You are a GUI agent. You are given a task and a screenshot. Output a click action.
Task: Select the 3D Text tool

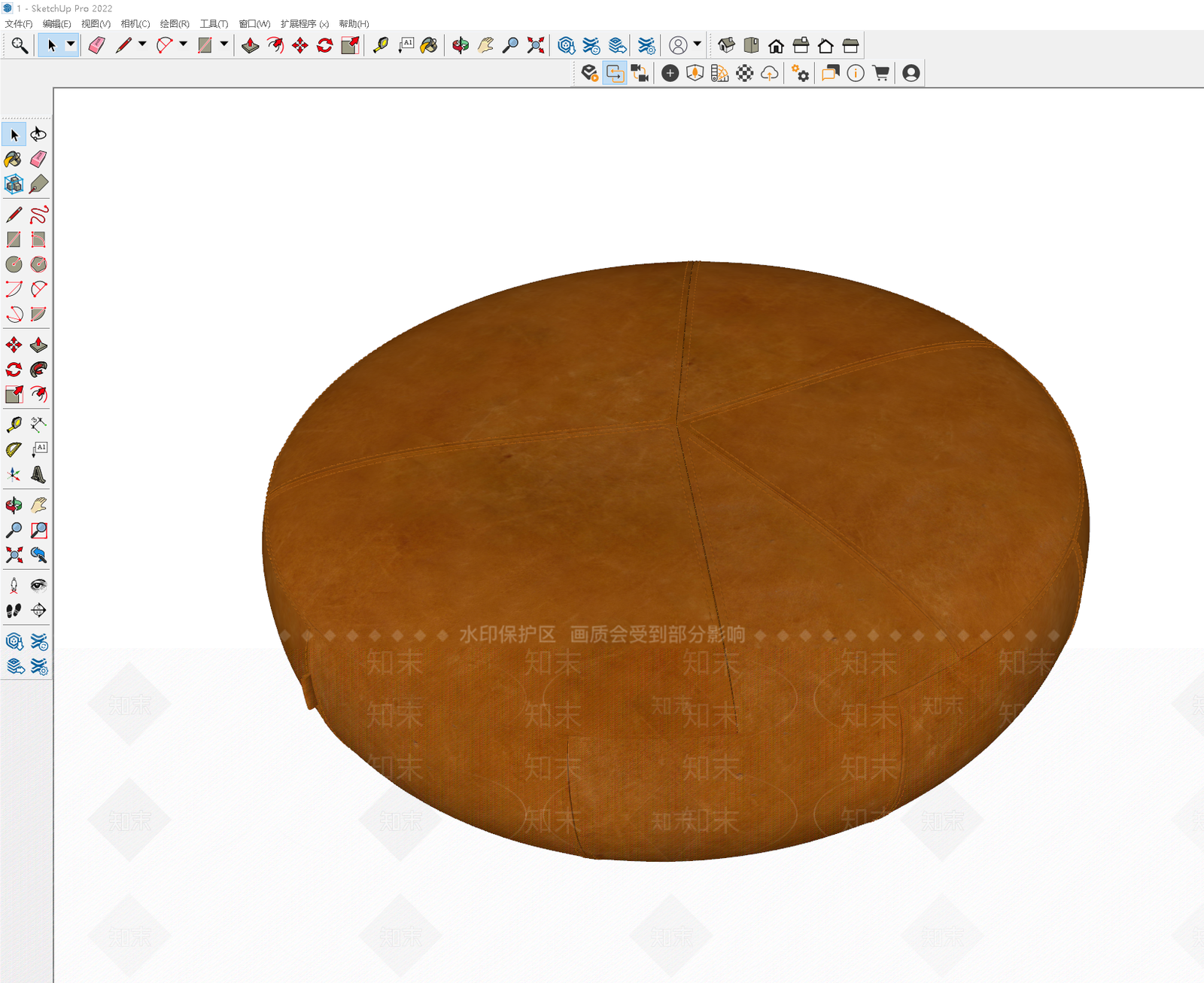[x=38, y=475]
